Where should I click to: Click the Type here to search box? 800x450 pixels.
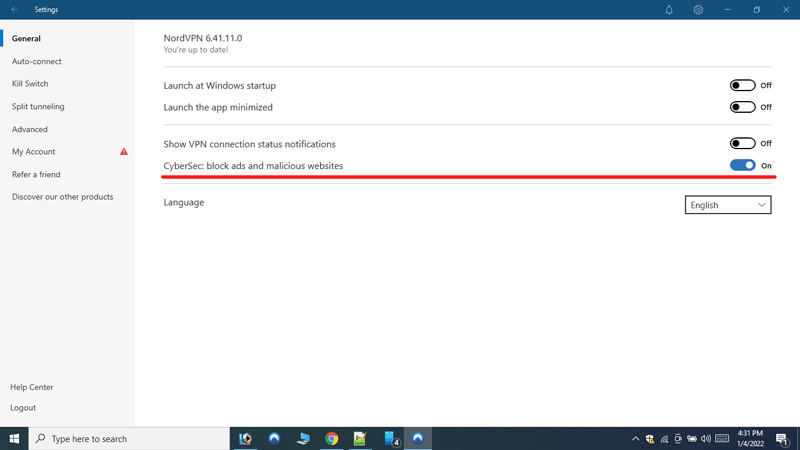pyautogui.click(x=129, y=439)
